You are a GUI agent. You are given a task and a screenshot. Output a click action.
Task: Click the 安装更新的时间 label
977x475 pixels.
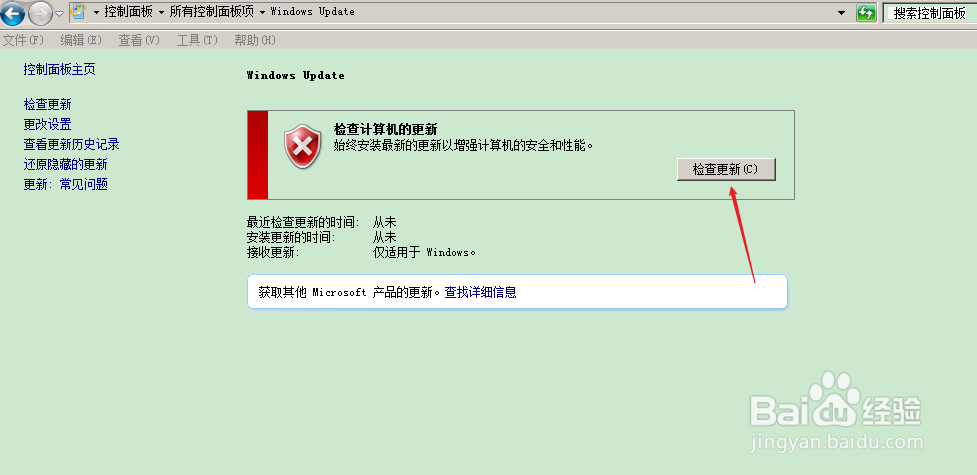[291, 237]
